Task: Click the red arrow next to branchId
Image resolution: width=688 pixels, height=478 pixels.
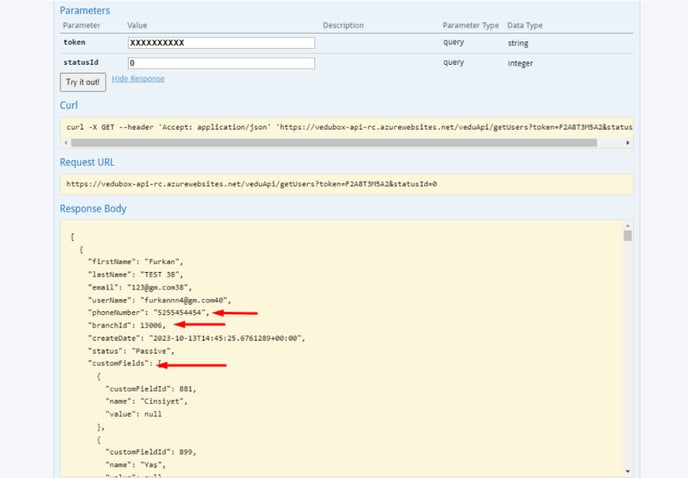Action: [200, 325]
